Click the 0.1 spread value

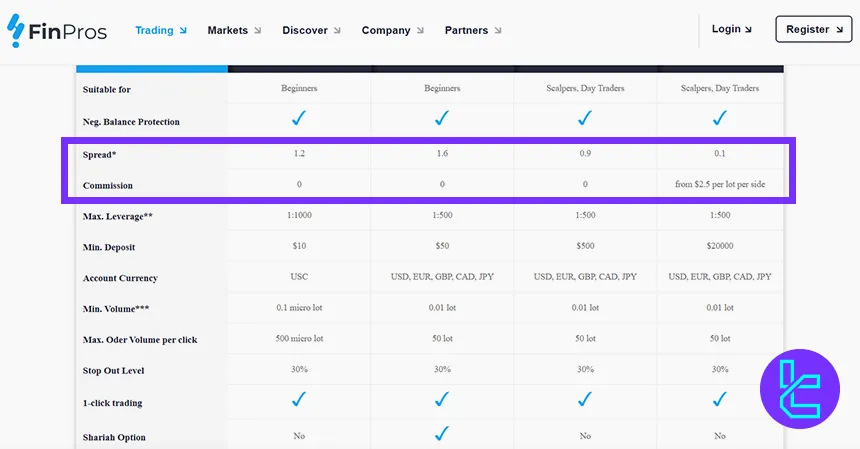[720, 154]
